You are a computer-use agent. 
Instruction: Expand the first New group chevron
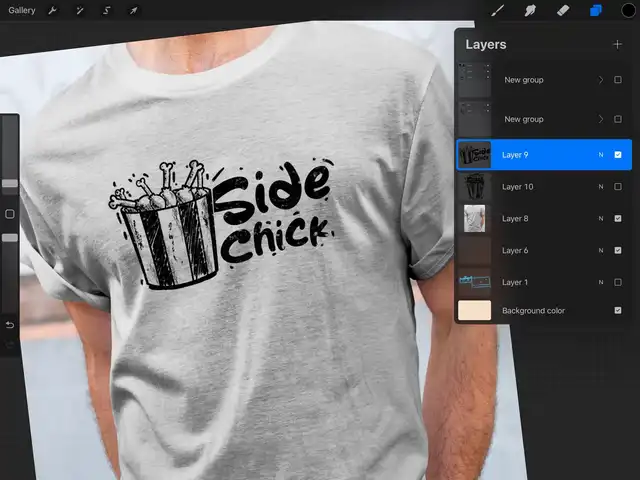click(x=601, y=80)
